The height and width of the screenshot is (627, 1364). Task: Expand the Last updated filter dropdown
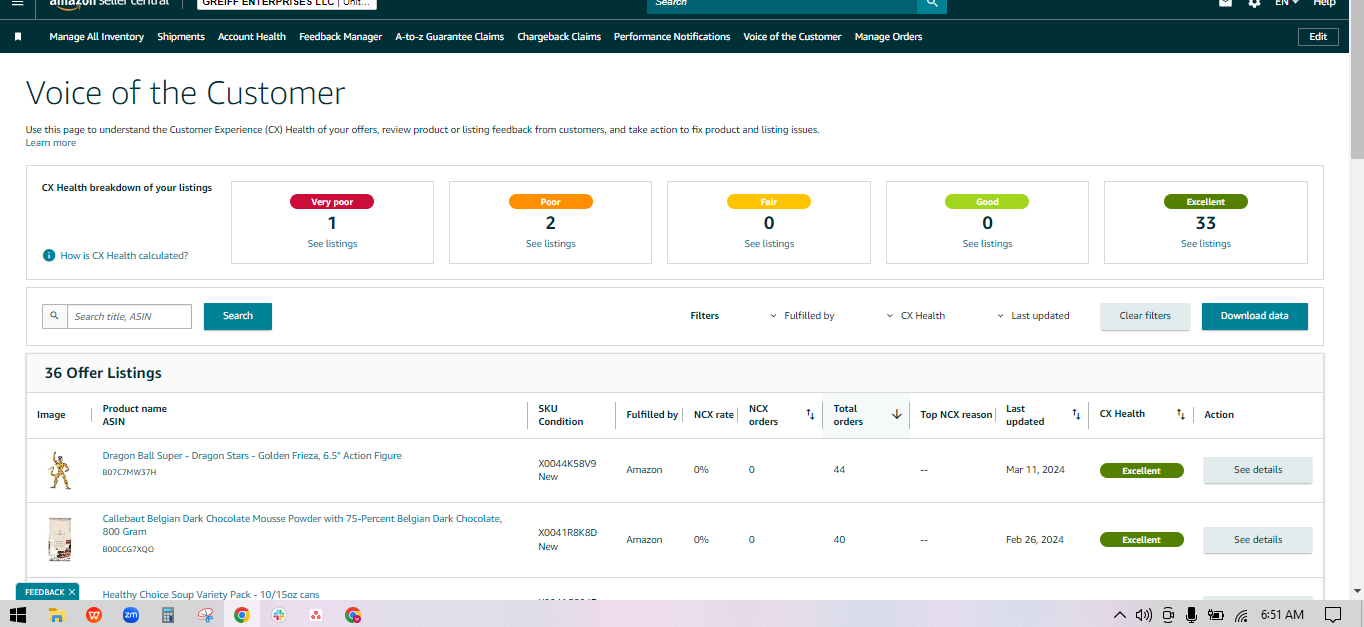1033,316
